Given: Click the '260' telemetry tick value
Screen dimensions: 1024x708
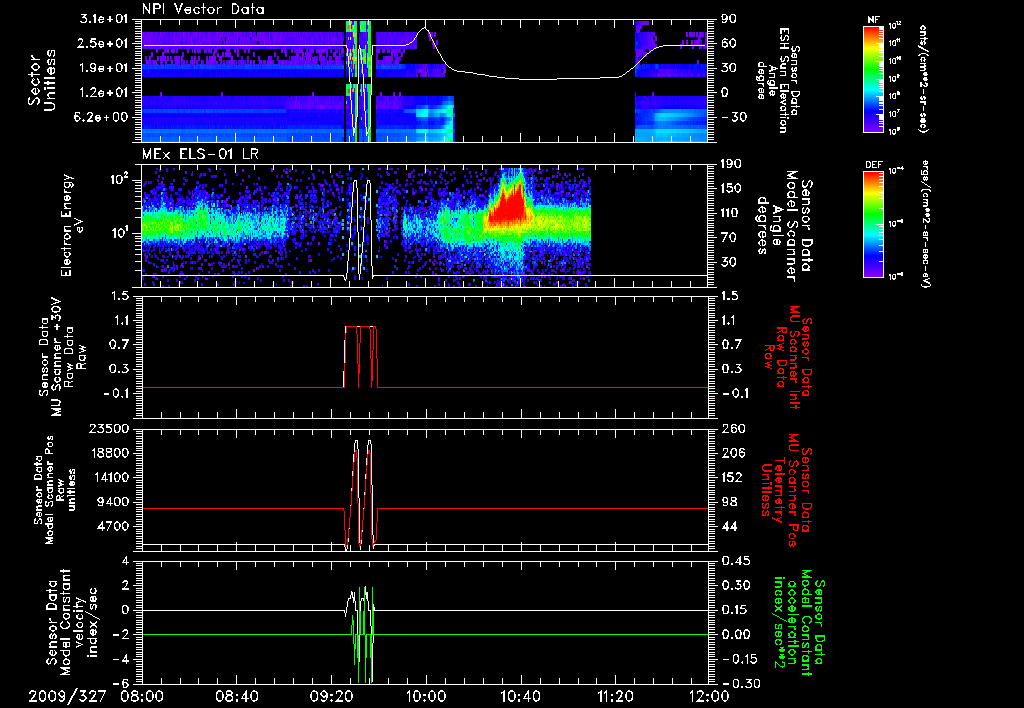Looking at the screenshot, I should coord(733,428).
